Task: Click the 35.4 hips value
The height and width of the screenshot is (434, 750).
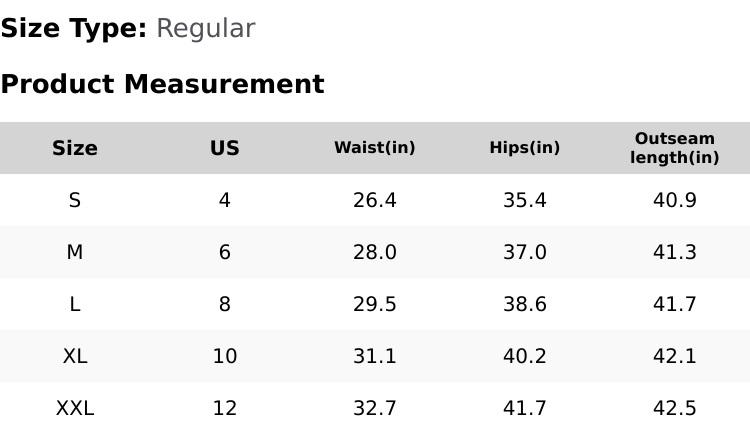Action: pyautogui.click(x=525, y=200)
